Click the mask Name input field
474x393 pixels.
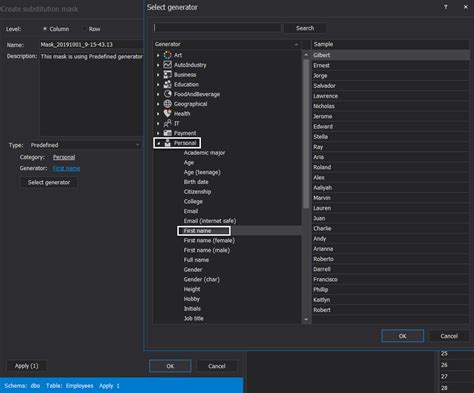point(91,45)
